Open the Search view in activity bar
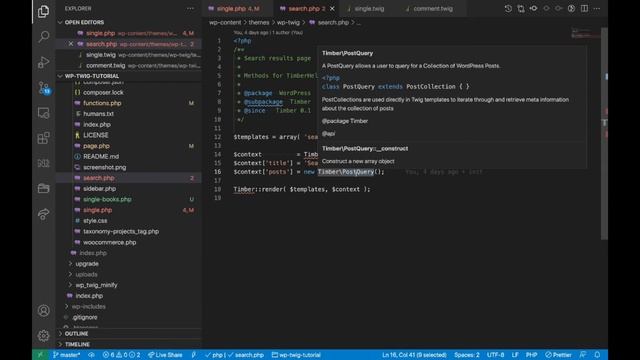 (43, 37)
